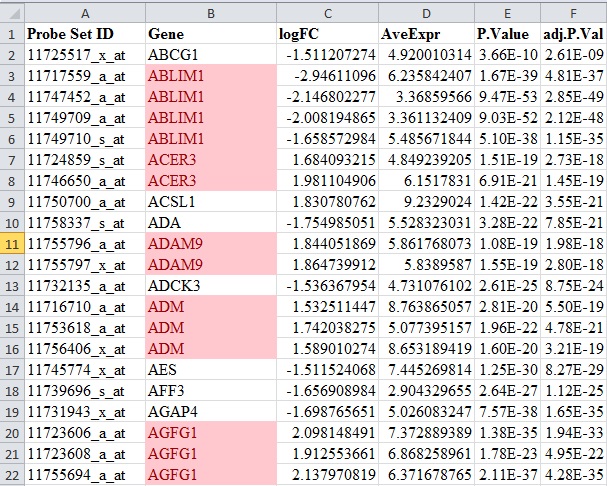Select the AGAP4 gene cell
607x486 pixels.
point(211,412)
